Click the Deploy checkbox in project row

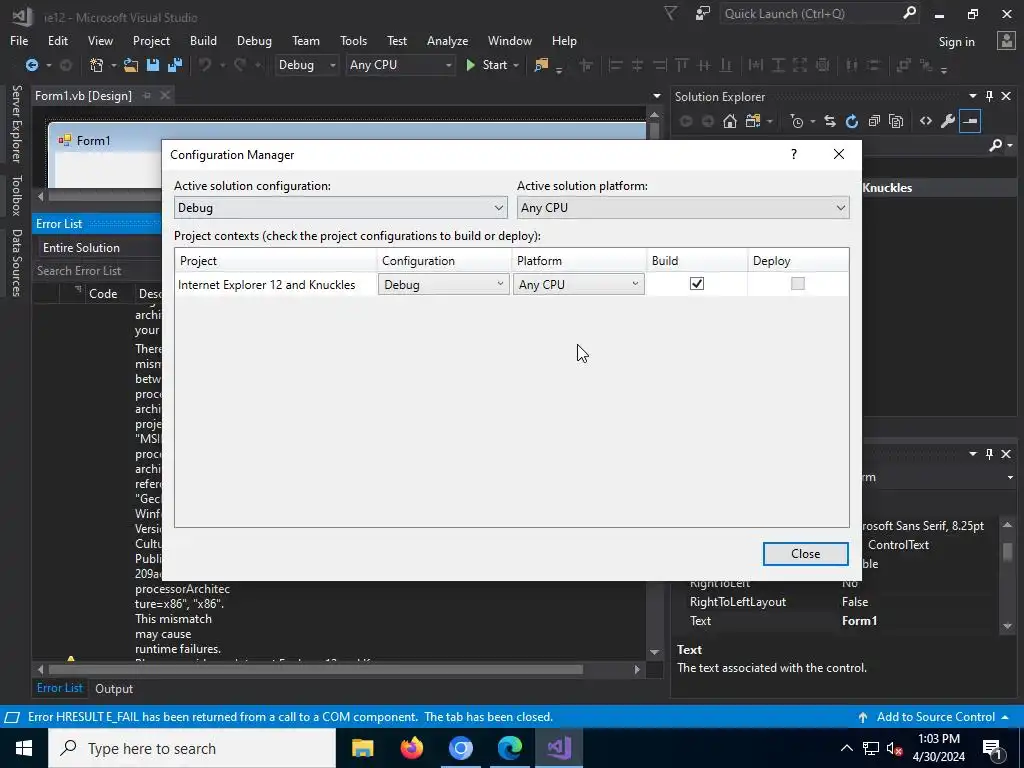pyautogui.click(x=797, y=283)
